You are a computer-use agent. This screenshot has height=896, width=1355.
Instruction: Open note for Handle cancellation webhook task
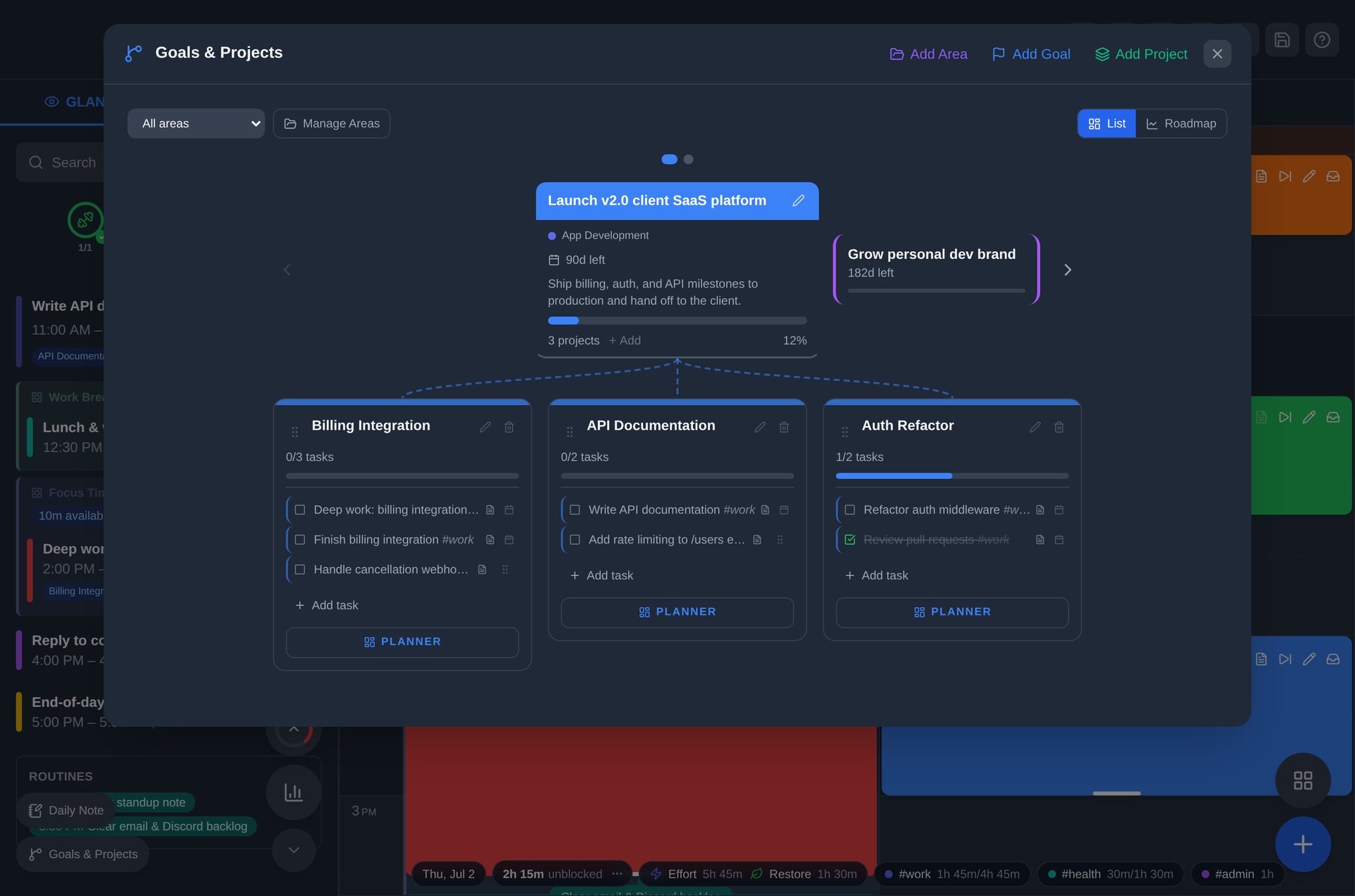[482, 569]
